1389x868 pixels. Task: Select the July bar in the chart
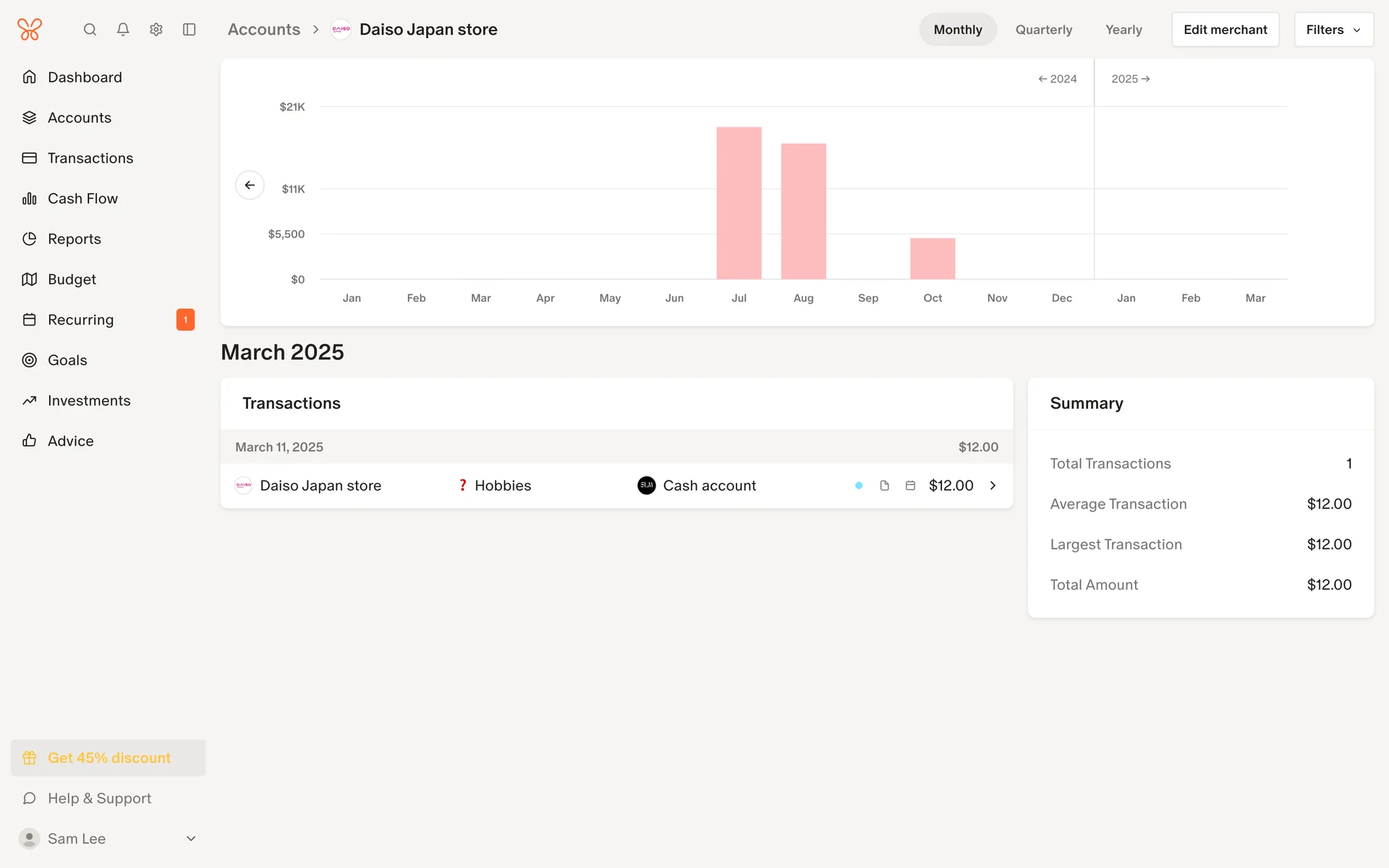pyautogui.click(x=739, y=203)
